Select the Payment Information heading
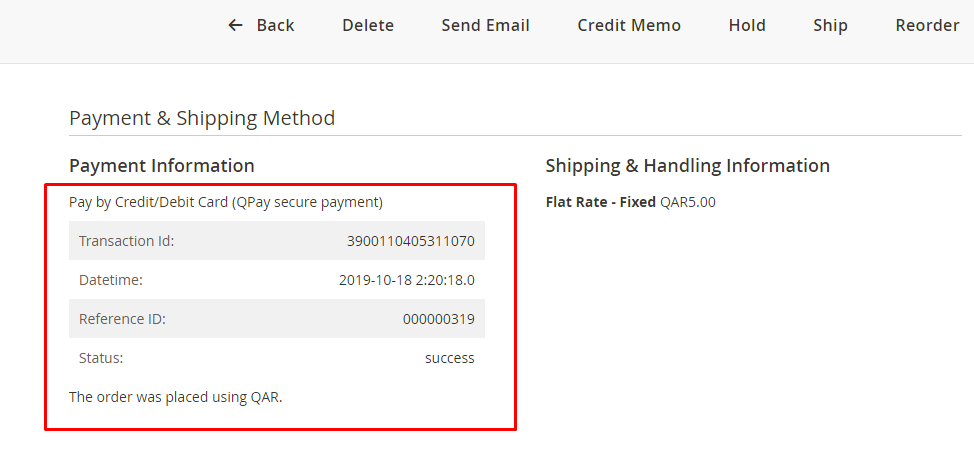 coord(162,166)
